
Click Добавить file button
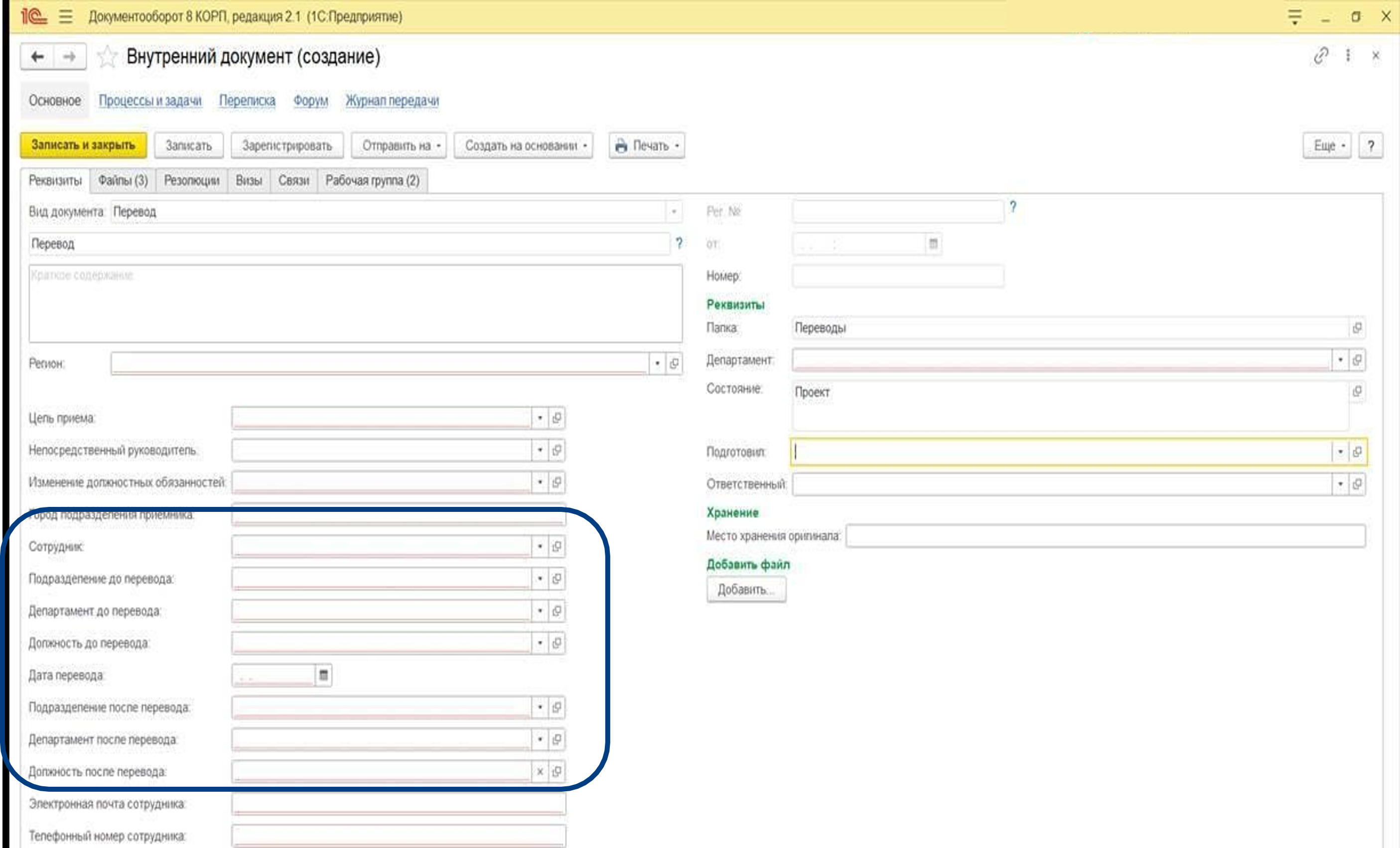point(746,590)
